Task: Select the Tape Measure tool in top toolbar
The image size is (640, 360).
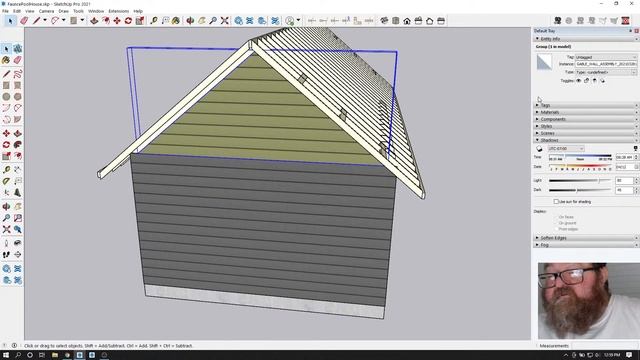Action: [x=154, y=20]
